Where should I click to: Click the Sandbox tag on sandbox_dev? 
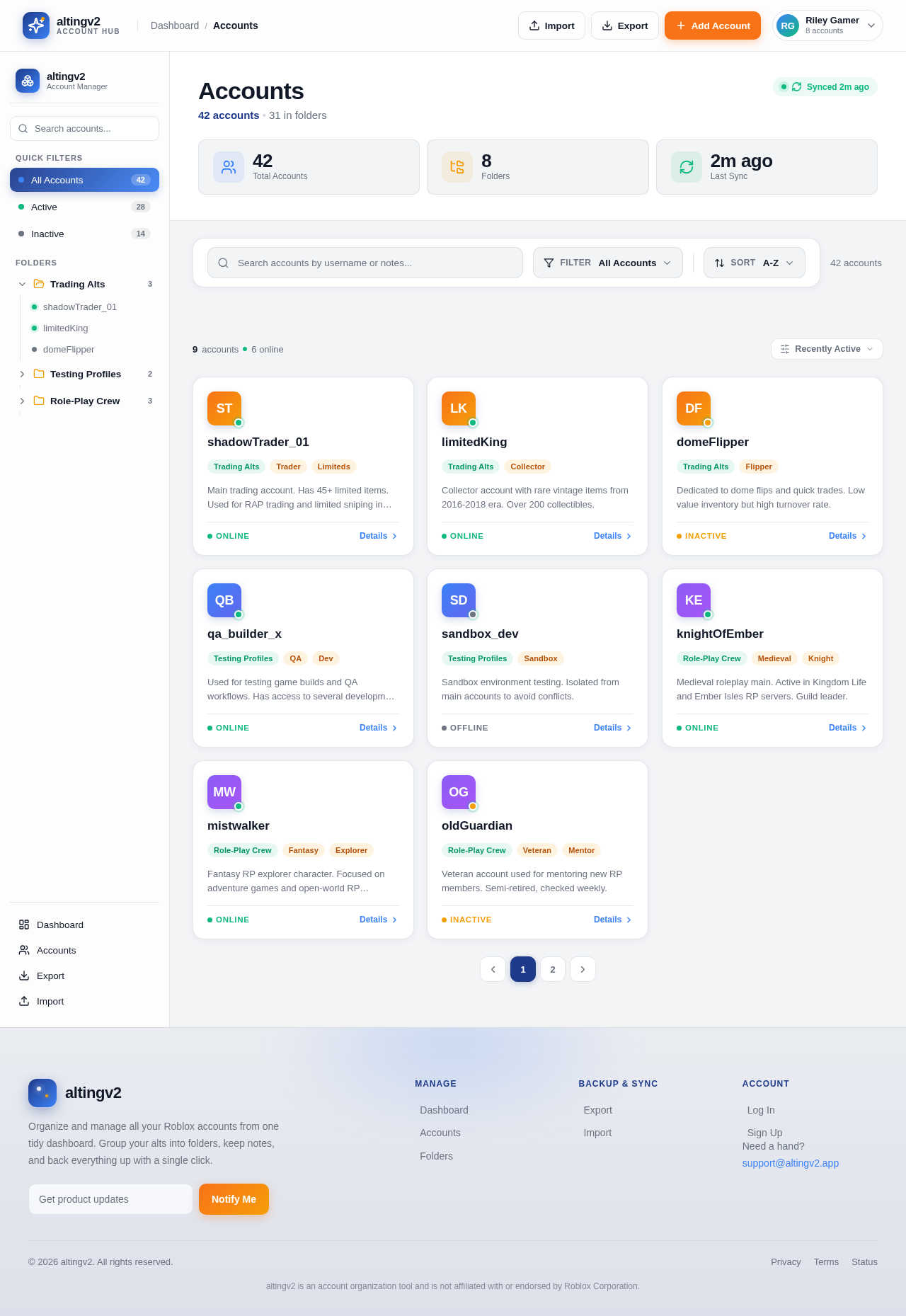[541, 658]
